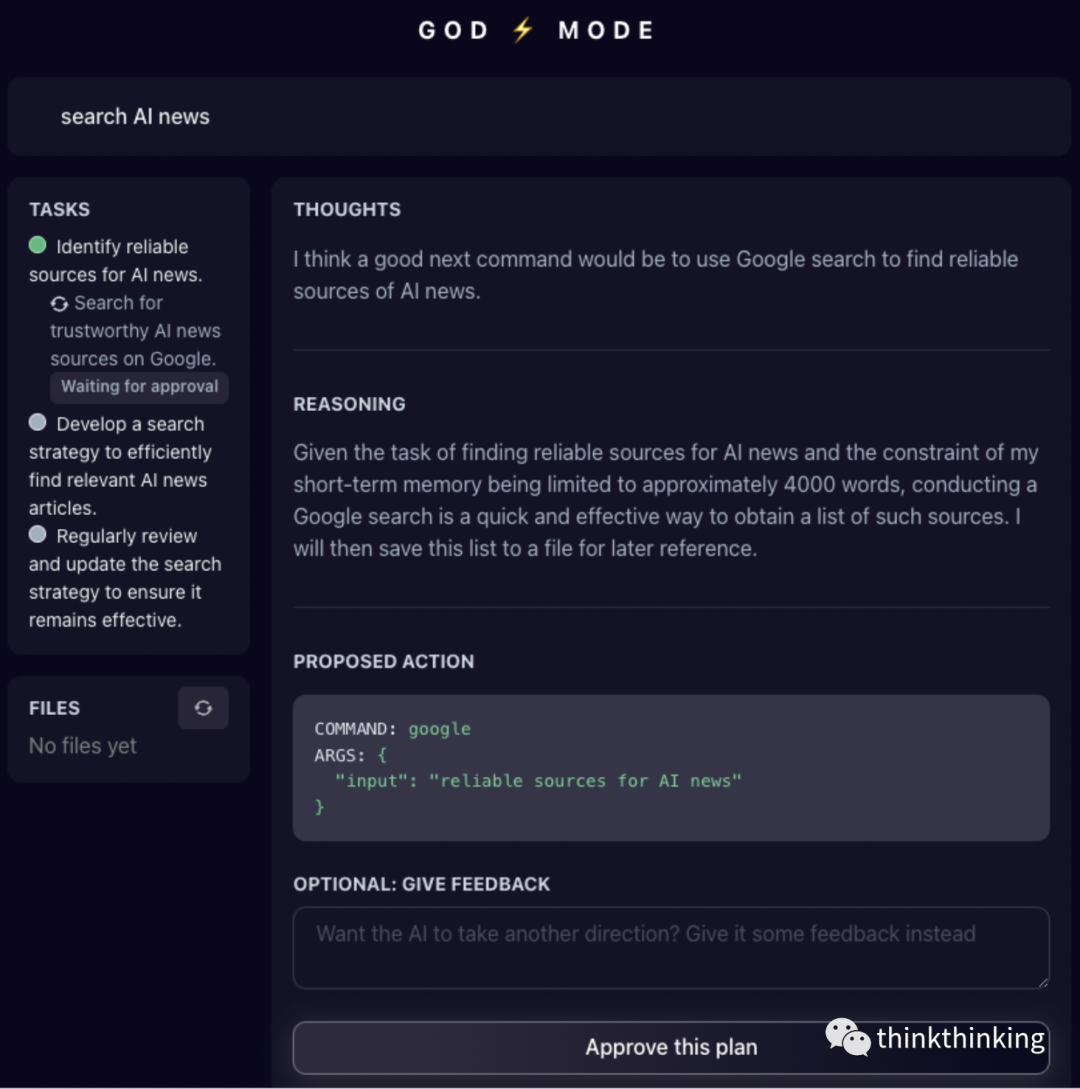The width and height of the screenshot is (1080, 1089).
Task: Click the gray dot beside Develop a search strategy
Action: pos(38,423)
